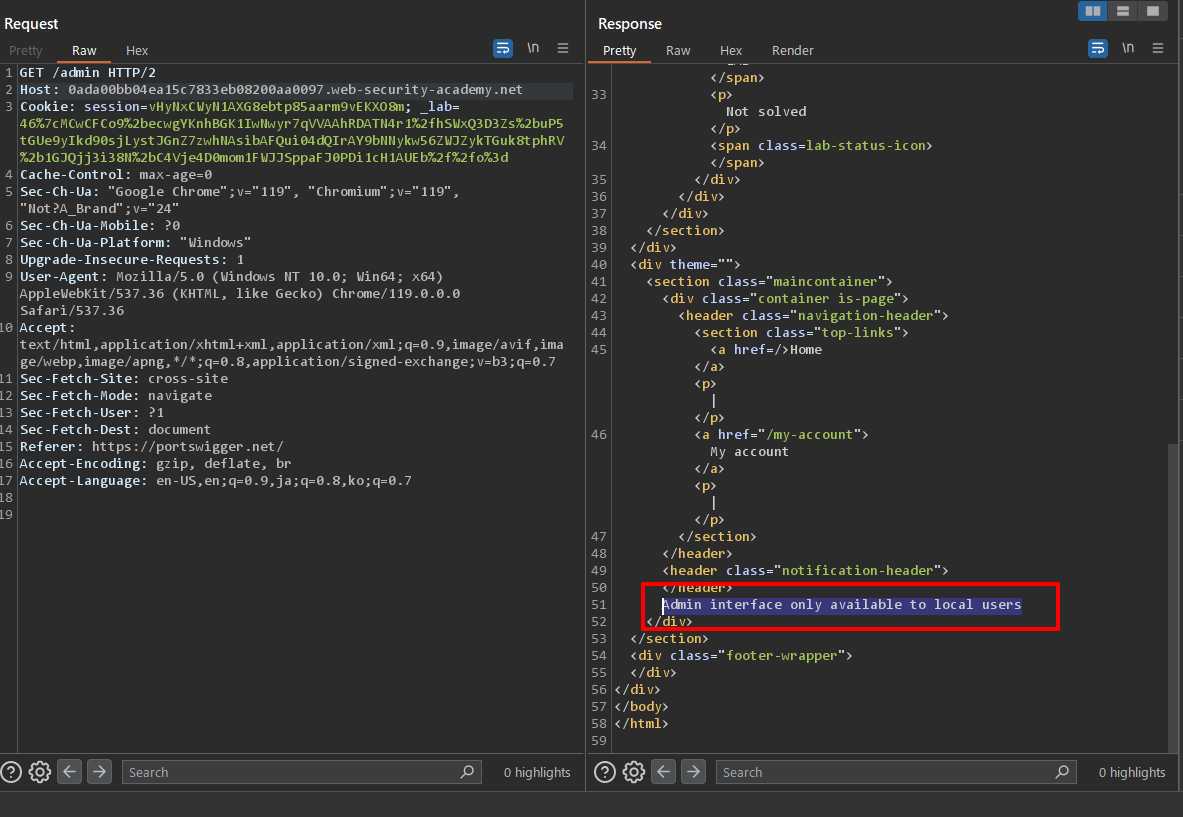Switch to side-by-side layout view
The width and height of the screenshot is (1183, 817).
(1092, 11)
